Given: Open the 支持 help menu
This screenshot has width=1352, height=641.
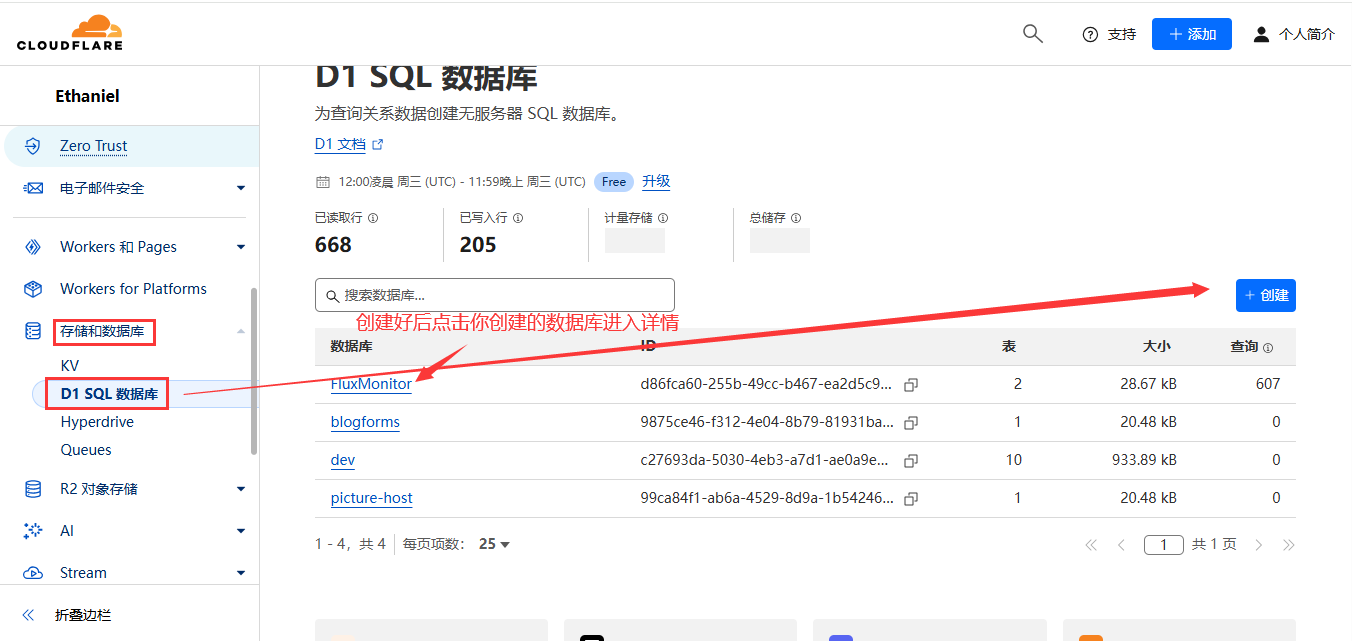Looking at the screenshot, I should (1109, 34).
